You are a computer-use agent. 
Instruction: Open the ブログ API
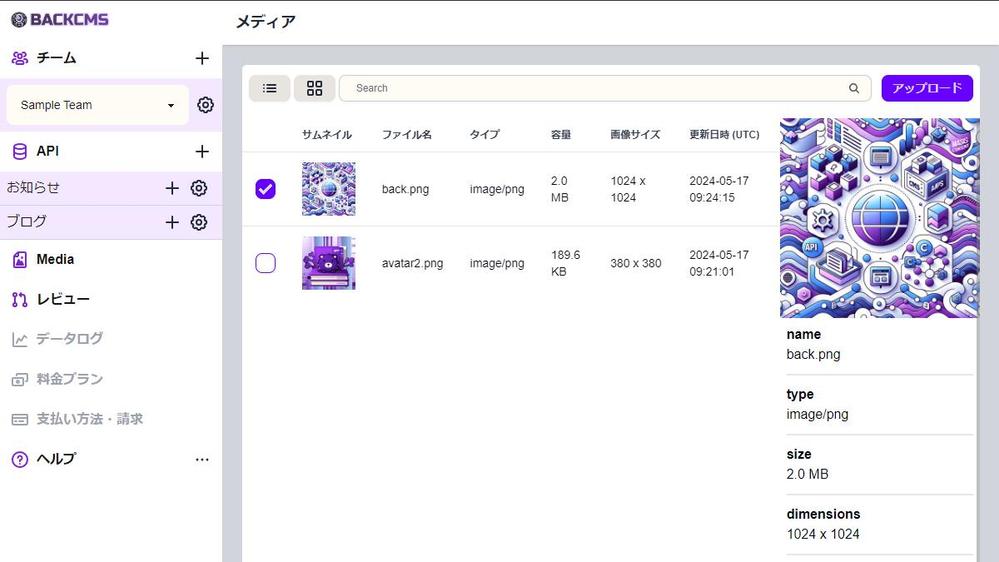pyautogui.click(x=27, y=221)
